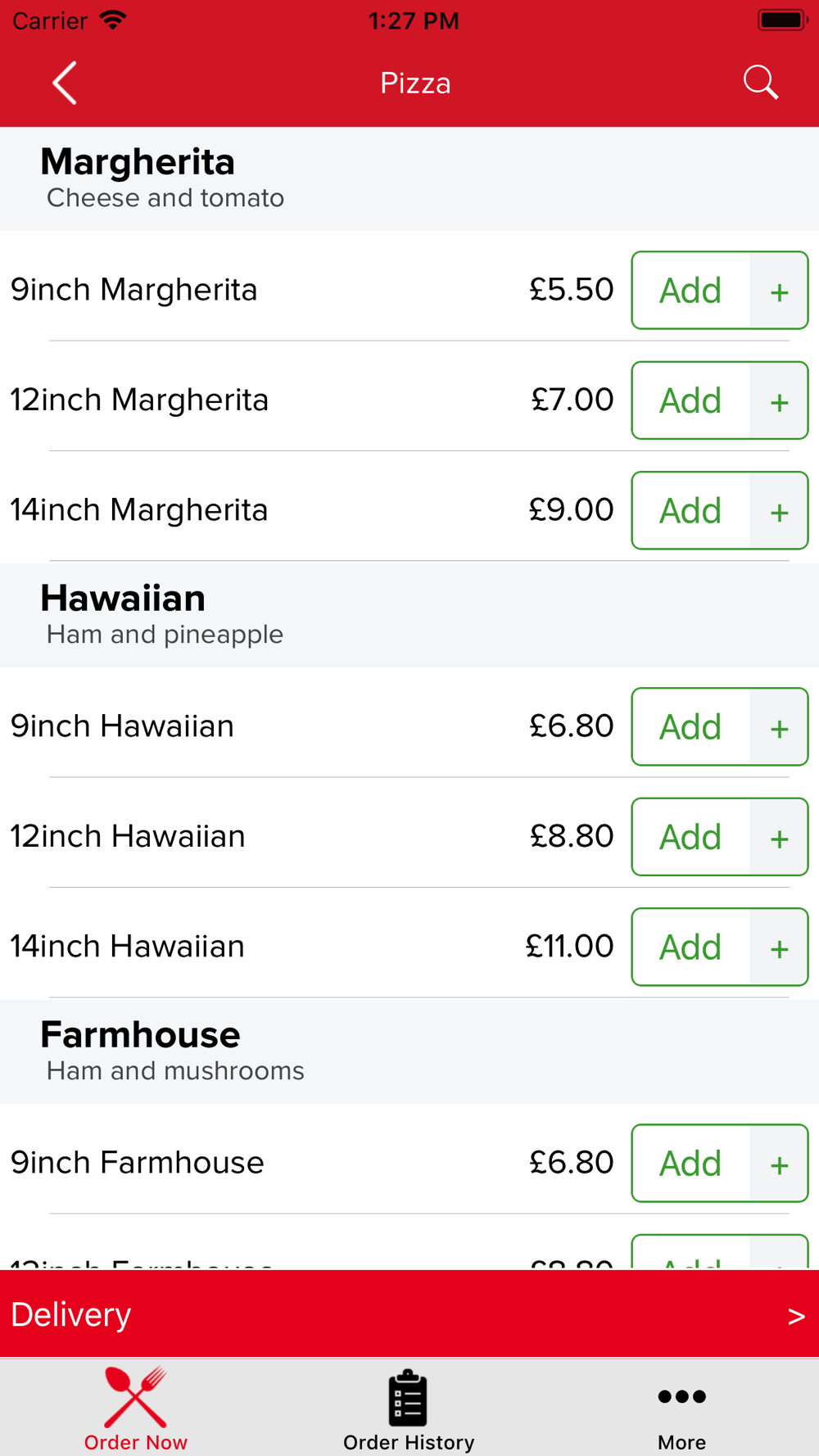This screenshot has width=819, height=1456.
Task: Tap the More three-dots icon
Action: [681, 1396]
